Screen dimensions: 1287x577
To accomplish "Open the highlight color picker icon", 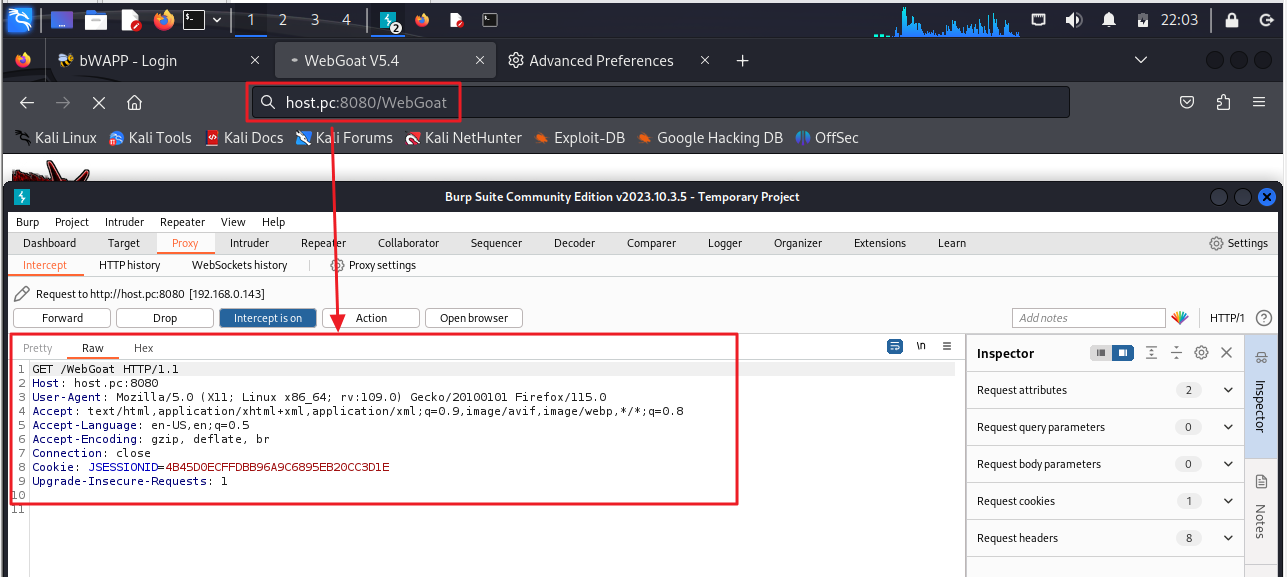I will tap(1181, 318).
